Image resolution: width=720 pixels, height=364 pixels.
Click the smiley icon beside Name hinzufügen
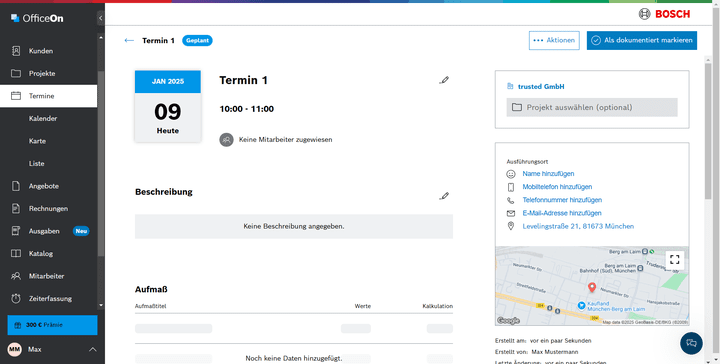[511, 174]
